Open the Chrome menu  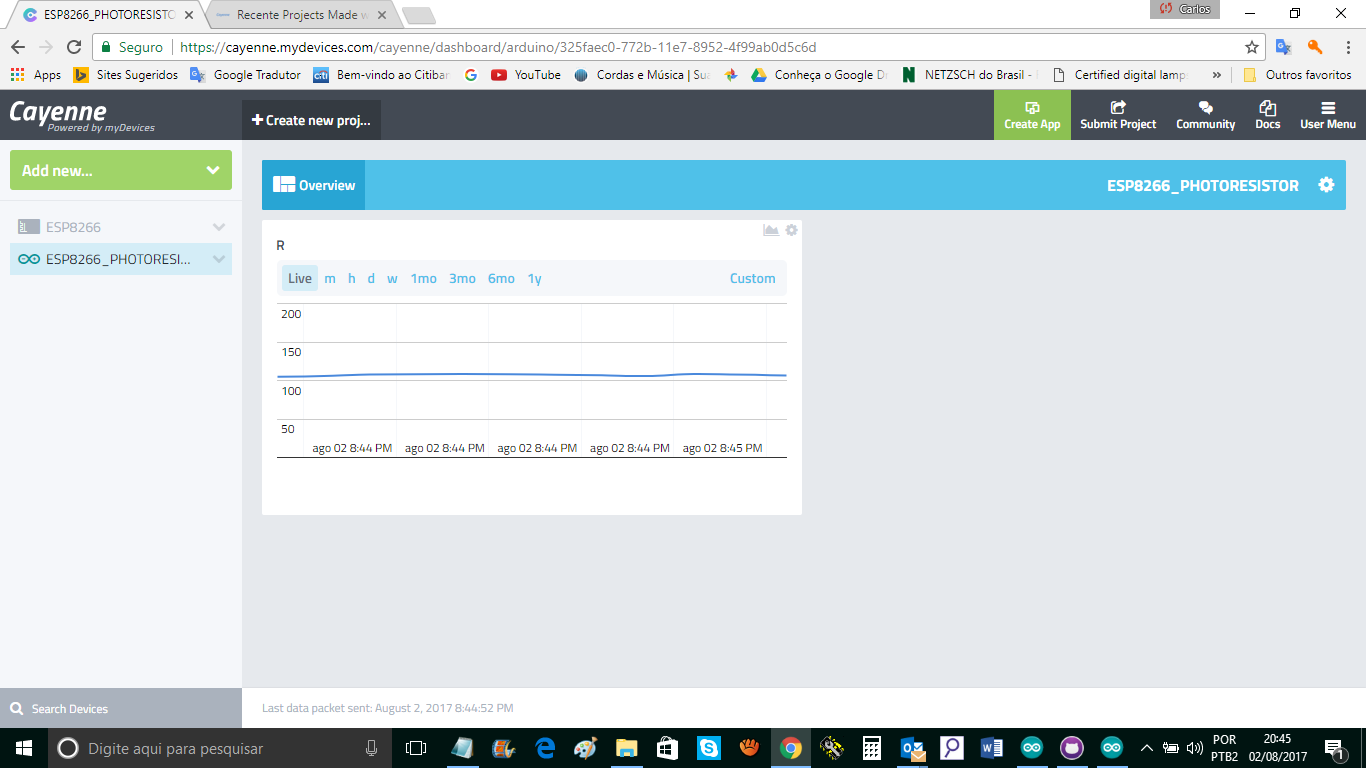coord(1346,47)
